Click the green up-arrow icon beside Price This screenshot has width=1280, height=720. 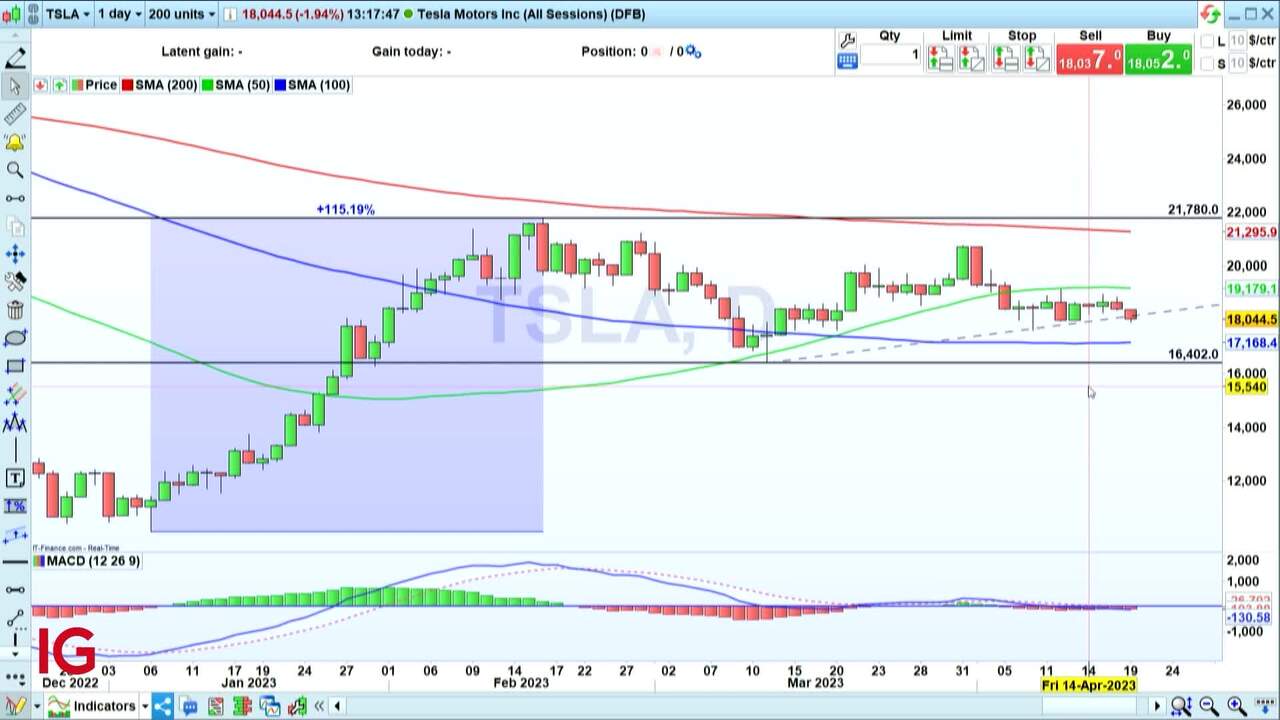point(59,85)
